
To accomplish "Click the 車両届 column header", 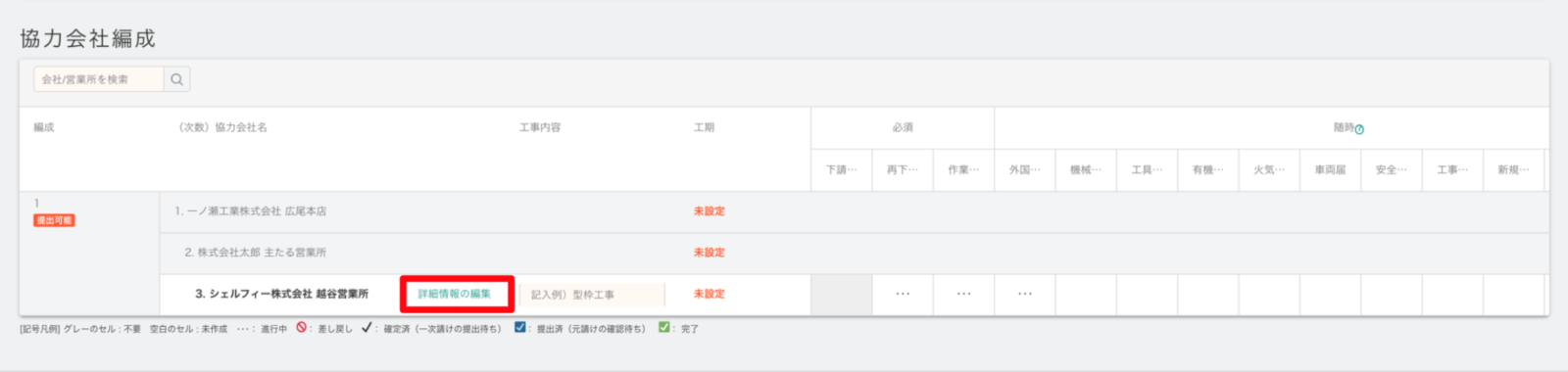I will coord(1330,170).
